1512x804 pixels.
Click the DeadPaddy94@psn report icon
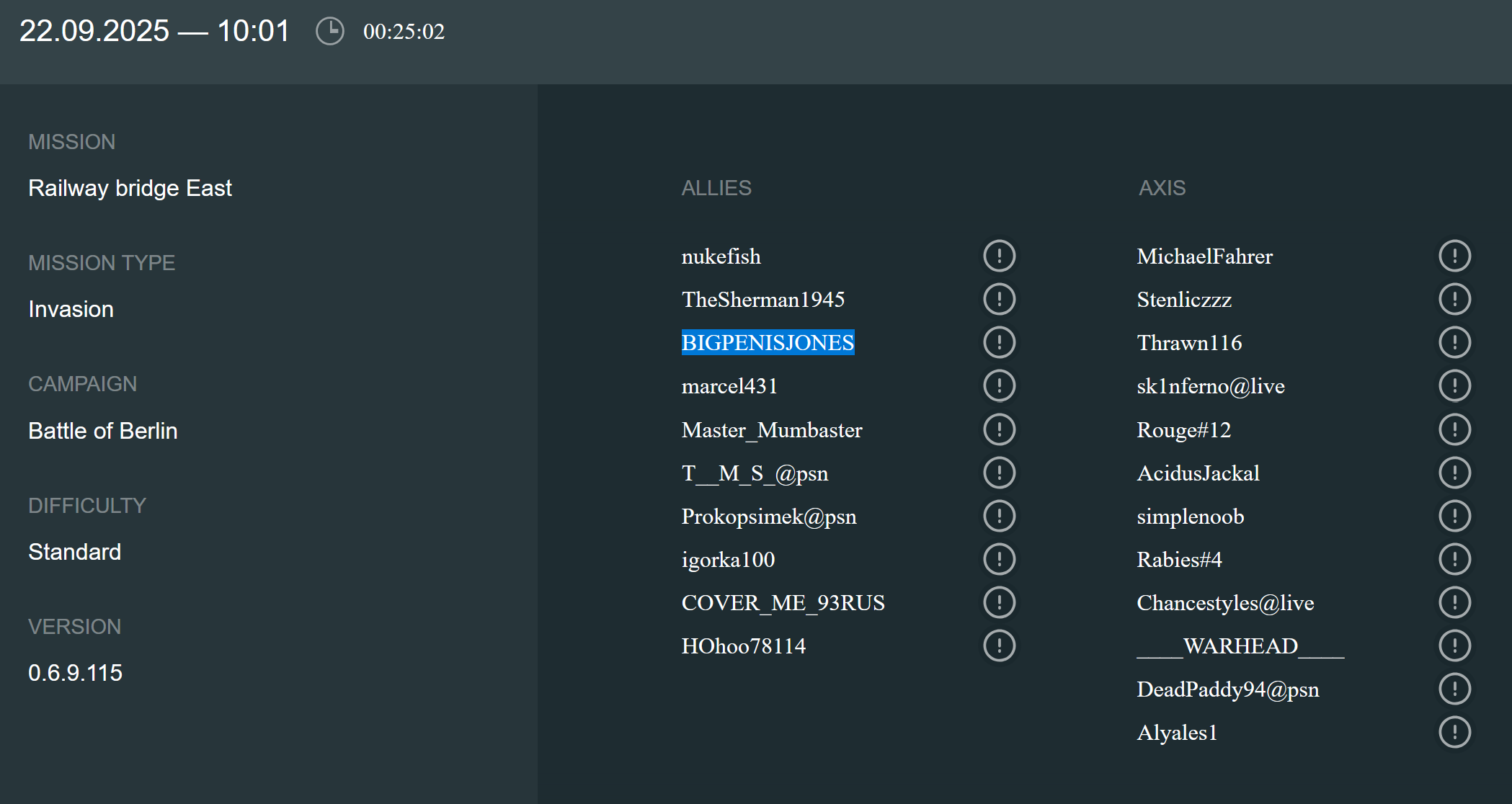[x=1454, y=689]
